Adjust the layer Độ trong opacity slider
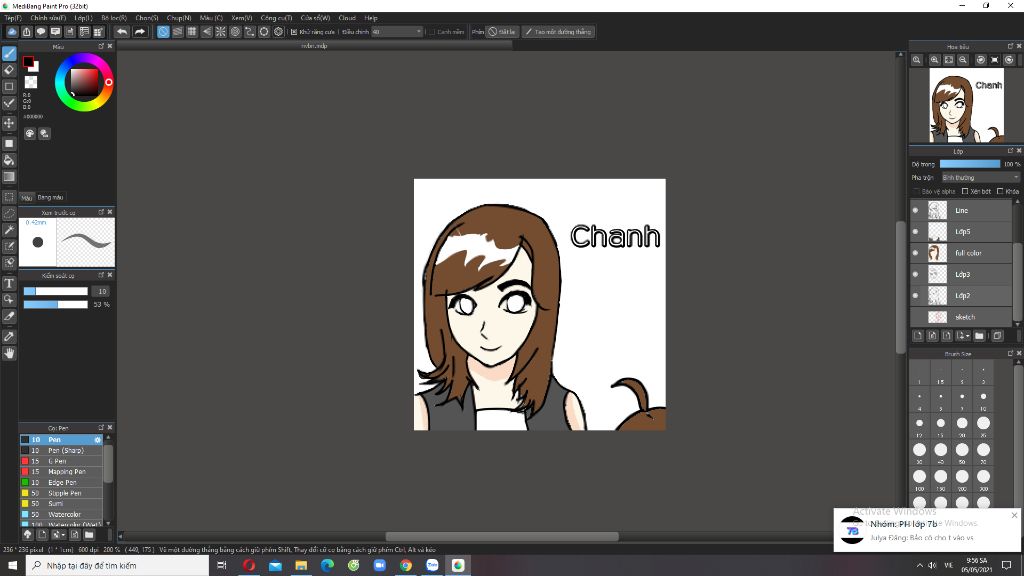Image resolution: width=1024 pixels, height=576 pixels. coord(970,164)
